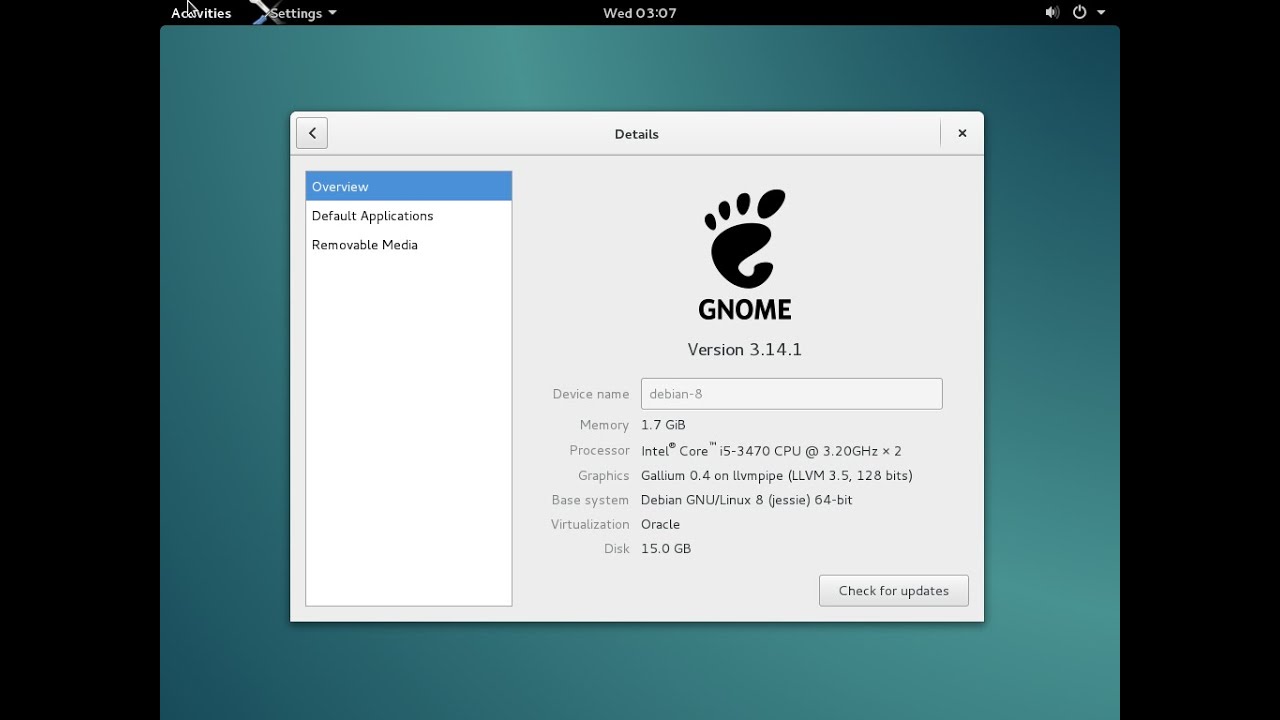Click the power icon in top bar

click(1080, 13)
